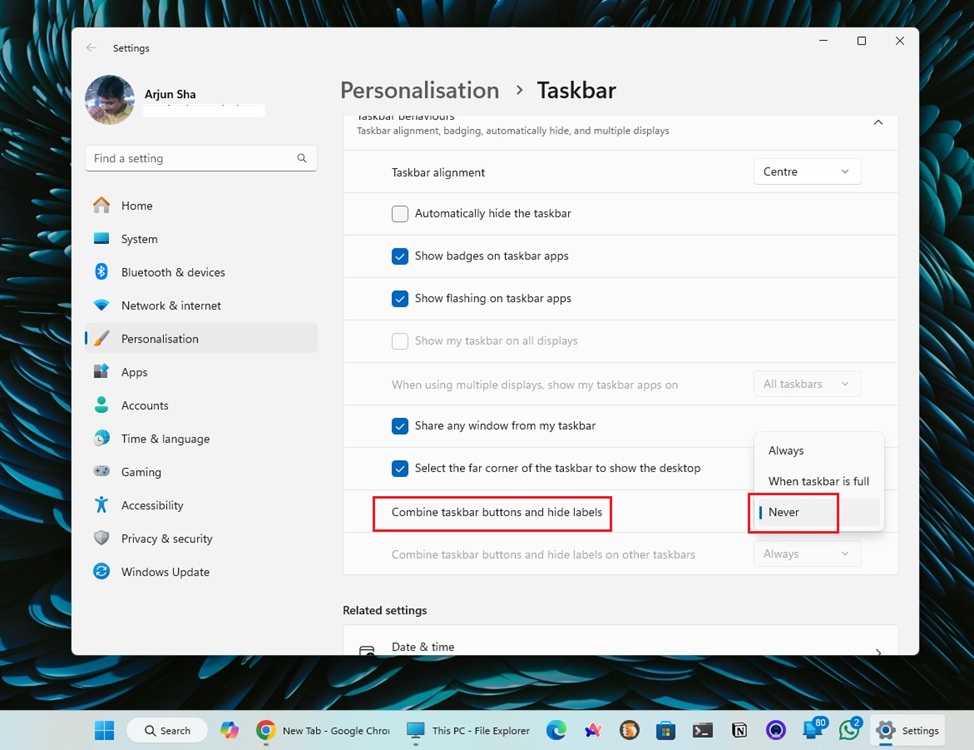Screen dimensions: 974x750
Task: Choose When taskbar is full option
Action: [819, 482]
